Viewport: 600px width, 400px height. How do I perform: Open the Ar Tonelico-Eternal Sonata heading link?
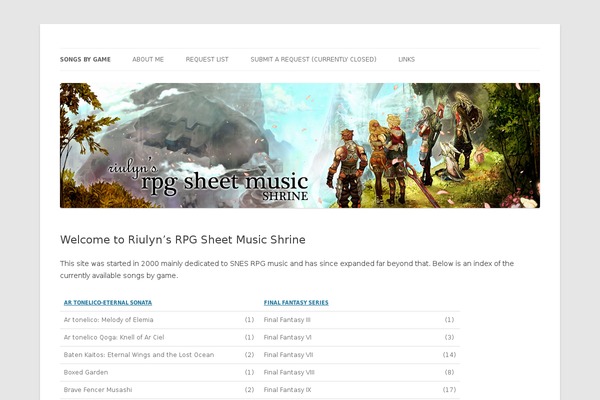tap(108, 302)
